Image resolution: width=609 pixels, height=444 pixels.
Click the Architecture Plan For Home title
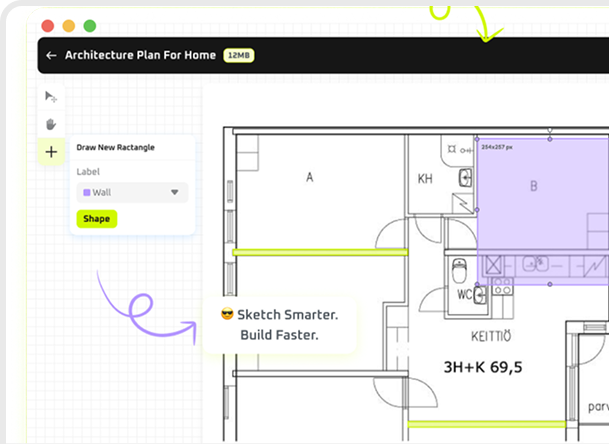[x=140, y=56]
